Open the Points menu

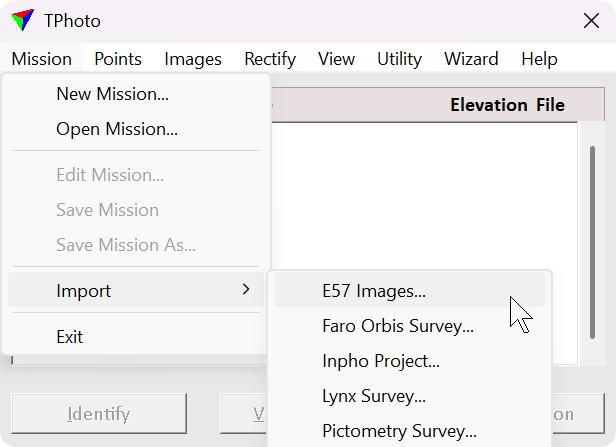tap(118, 59)
